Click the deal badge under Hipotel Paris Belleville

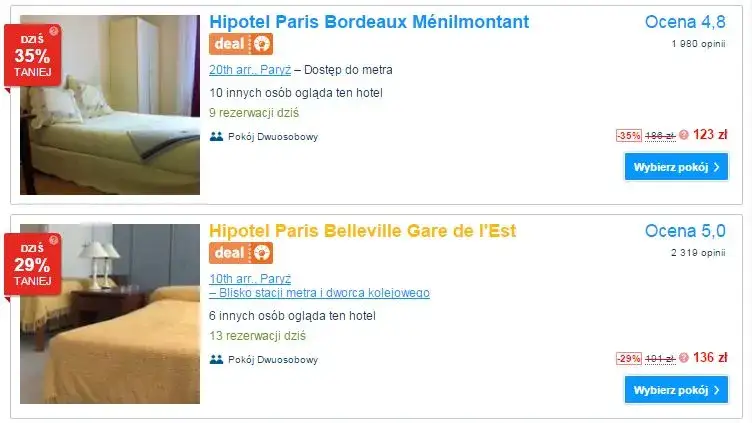click(x=241, y=253)
